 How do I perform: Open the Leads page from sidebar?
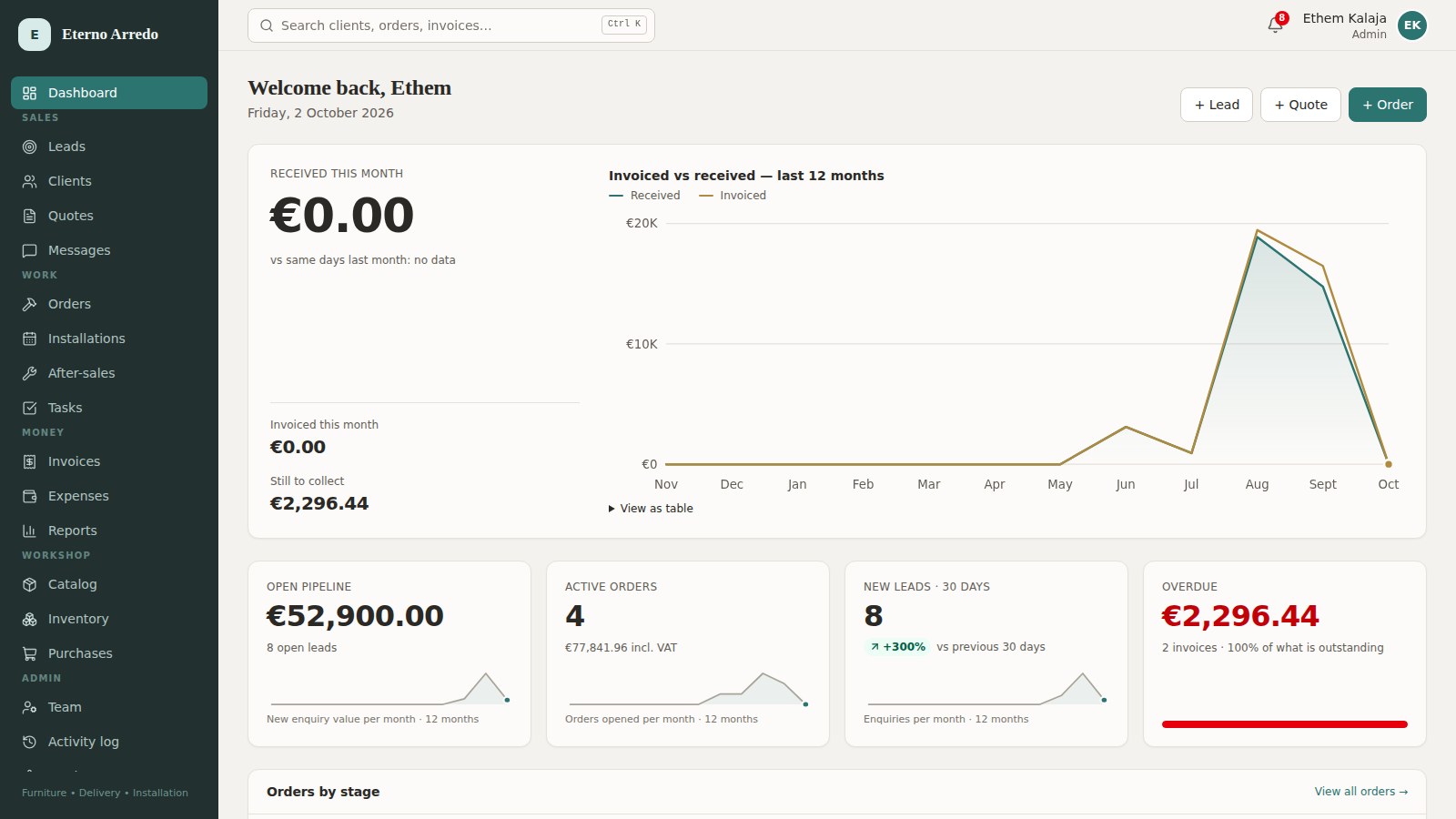(x=109, y=147)
